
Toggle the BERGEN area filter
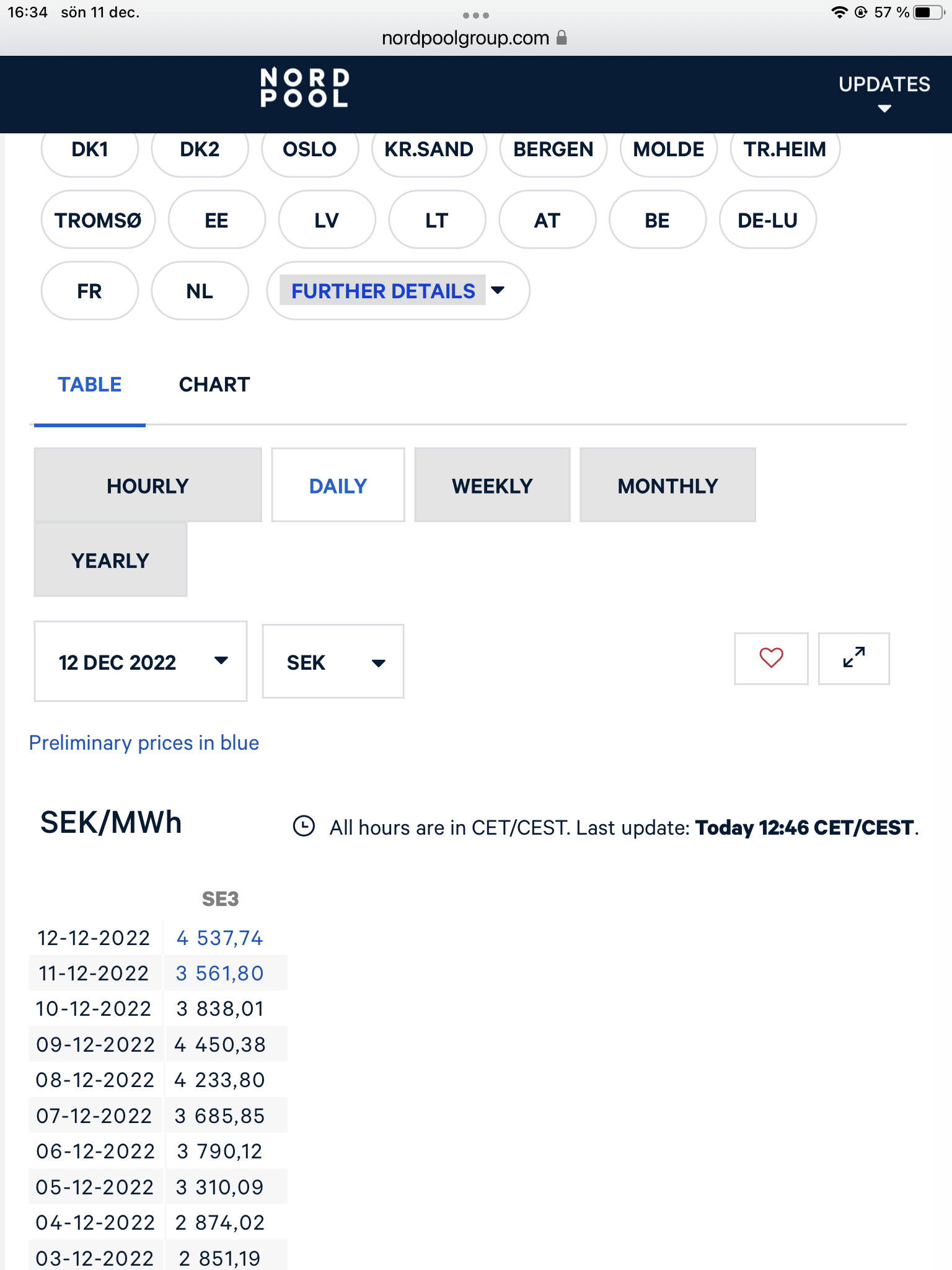click(x=553, y=149)
